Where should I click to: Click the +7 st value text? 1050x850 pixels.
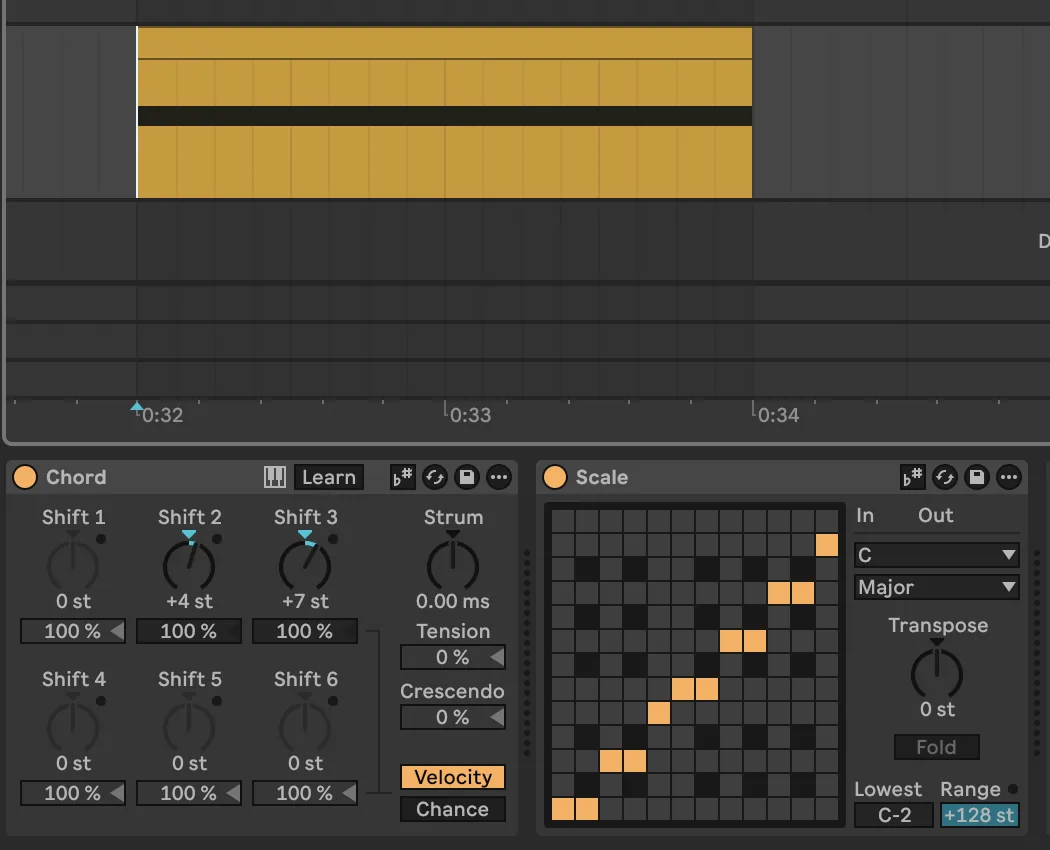click(x=305, y=601)
